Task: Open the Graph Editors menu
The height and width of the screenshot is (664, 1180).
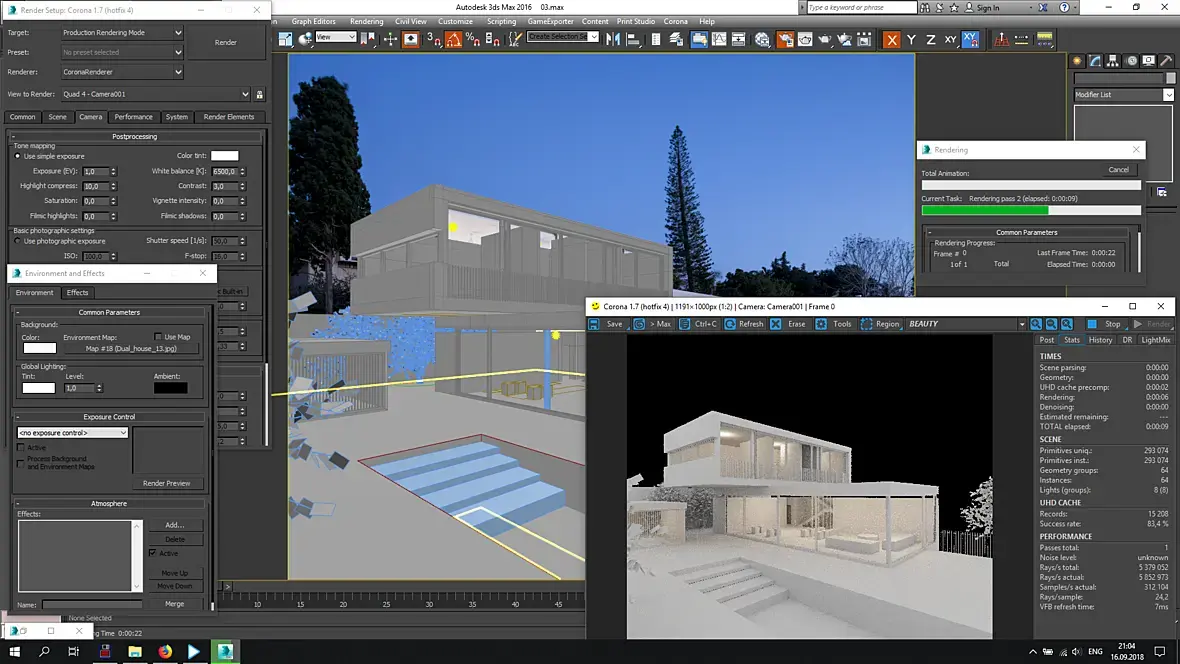Action: pos(313,22)
